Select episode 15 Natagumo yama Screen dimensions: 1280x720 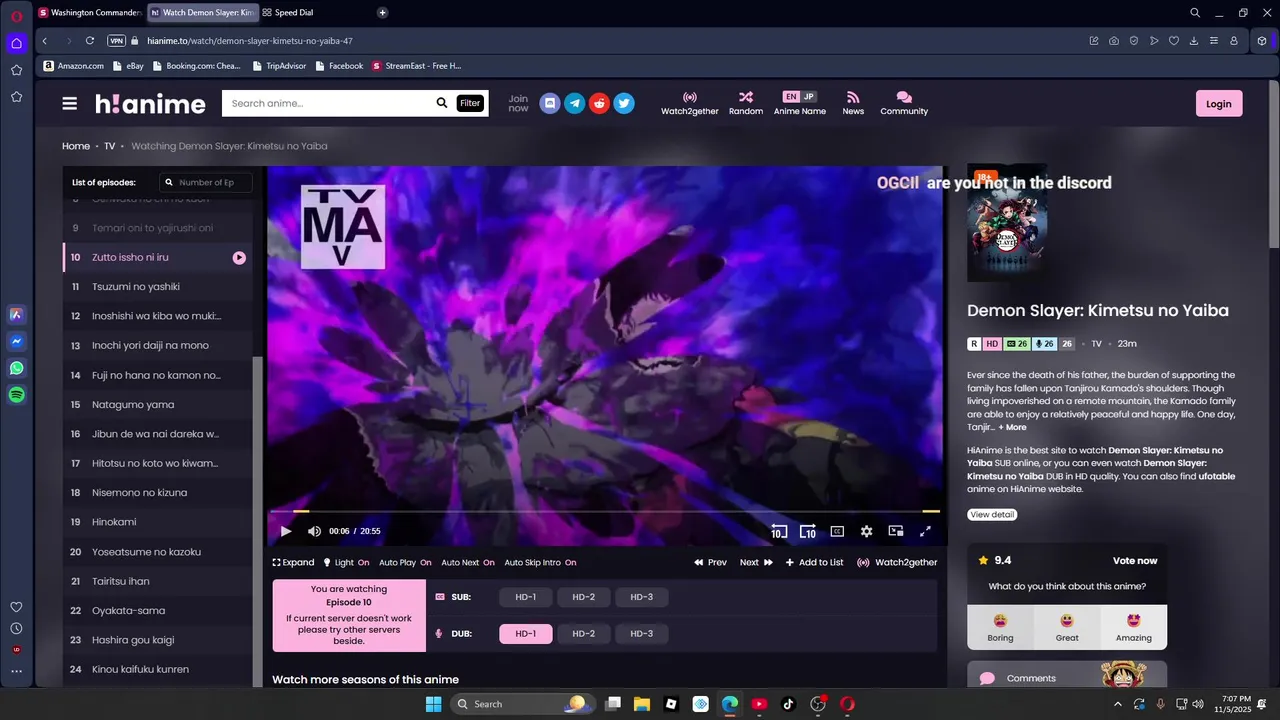click(157, 405)
